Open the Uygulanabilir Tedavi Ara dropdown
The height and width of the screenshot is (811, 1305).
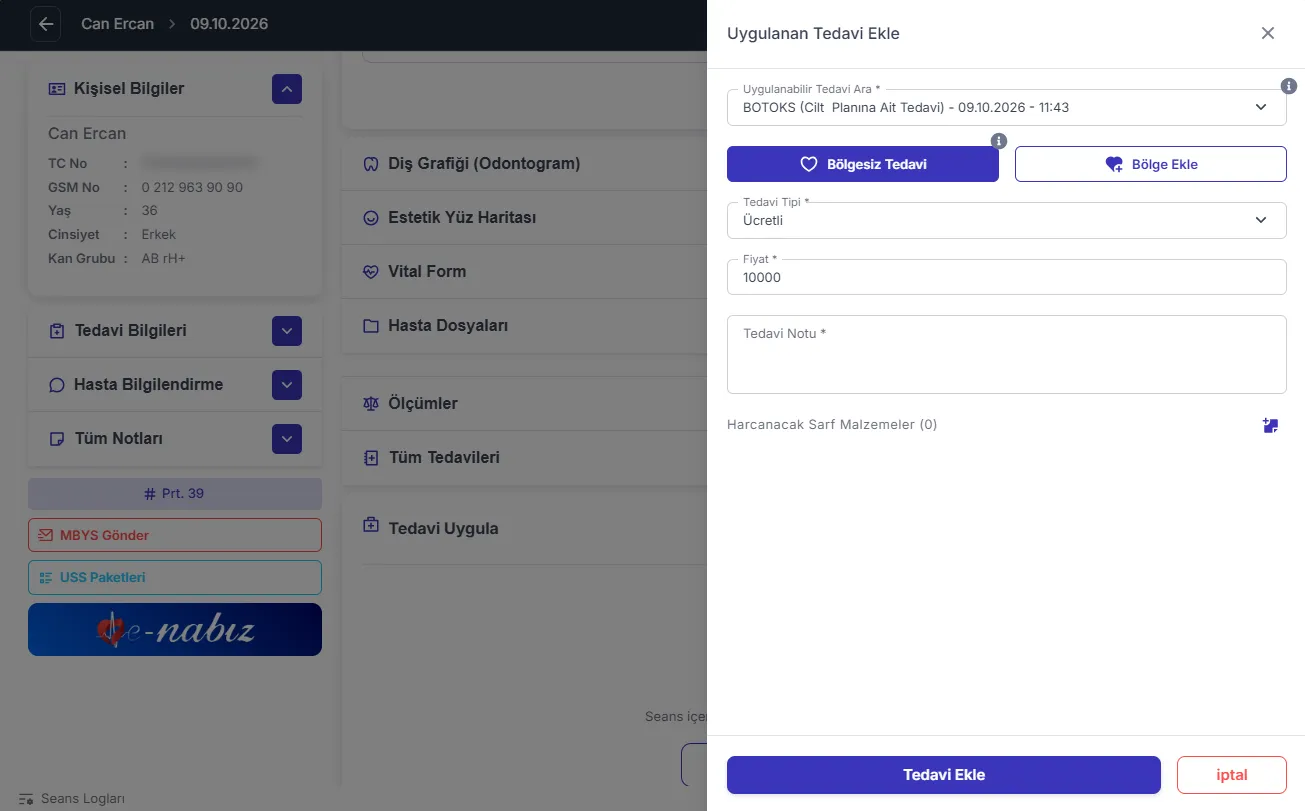point(1007,107)
